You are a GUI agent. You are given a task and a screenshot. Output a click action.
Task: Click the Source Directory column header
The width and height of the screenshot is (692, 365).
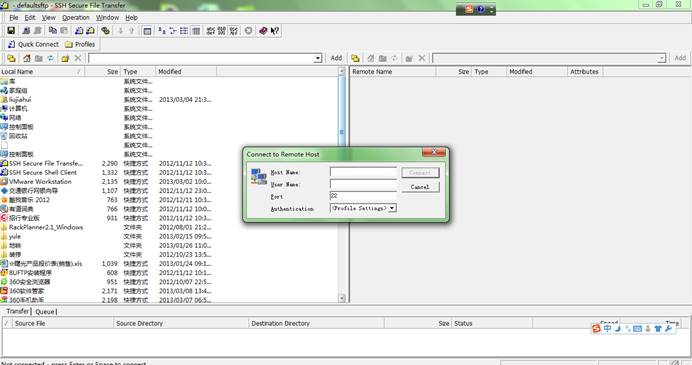pos(181,324)
